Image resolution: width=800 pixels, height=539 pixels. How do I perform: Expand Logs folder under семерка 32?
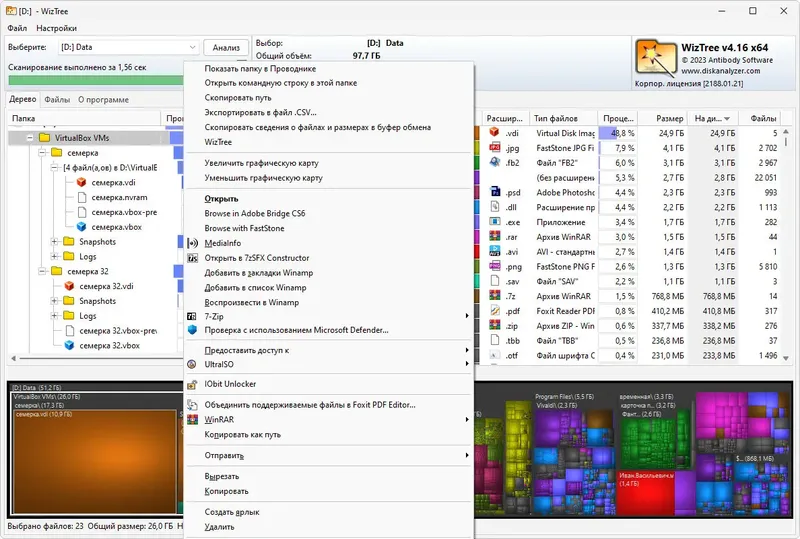coord(55,315)
